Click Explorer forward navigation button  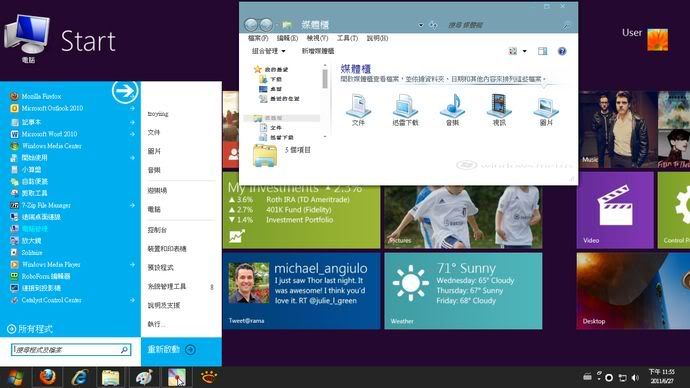[266, 25]
